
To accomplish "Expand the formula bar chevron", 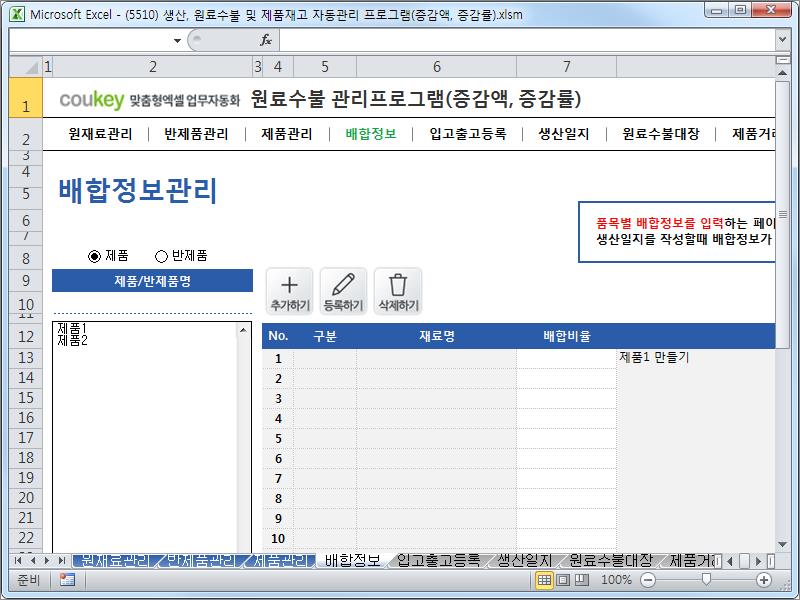I will pyautogui.click(x=782, y=39).
